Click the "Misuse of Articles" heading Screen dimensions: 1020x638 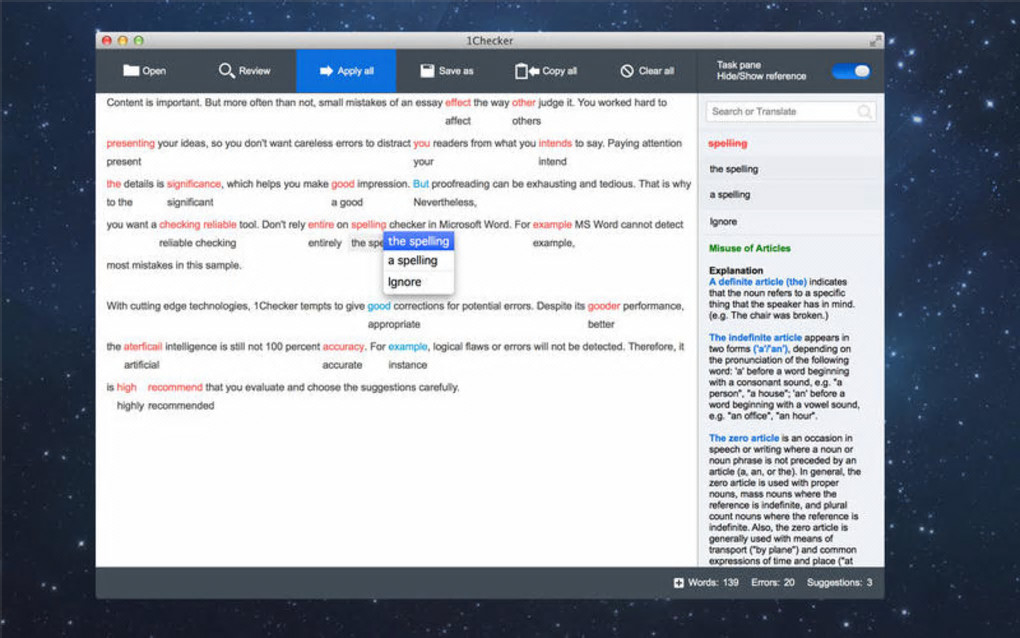pos(749,248)
